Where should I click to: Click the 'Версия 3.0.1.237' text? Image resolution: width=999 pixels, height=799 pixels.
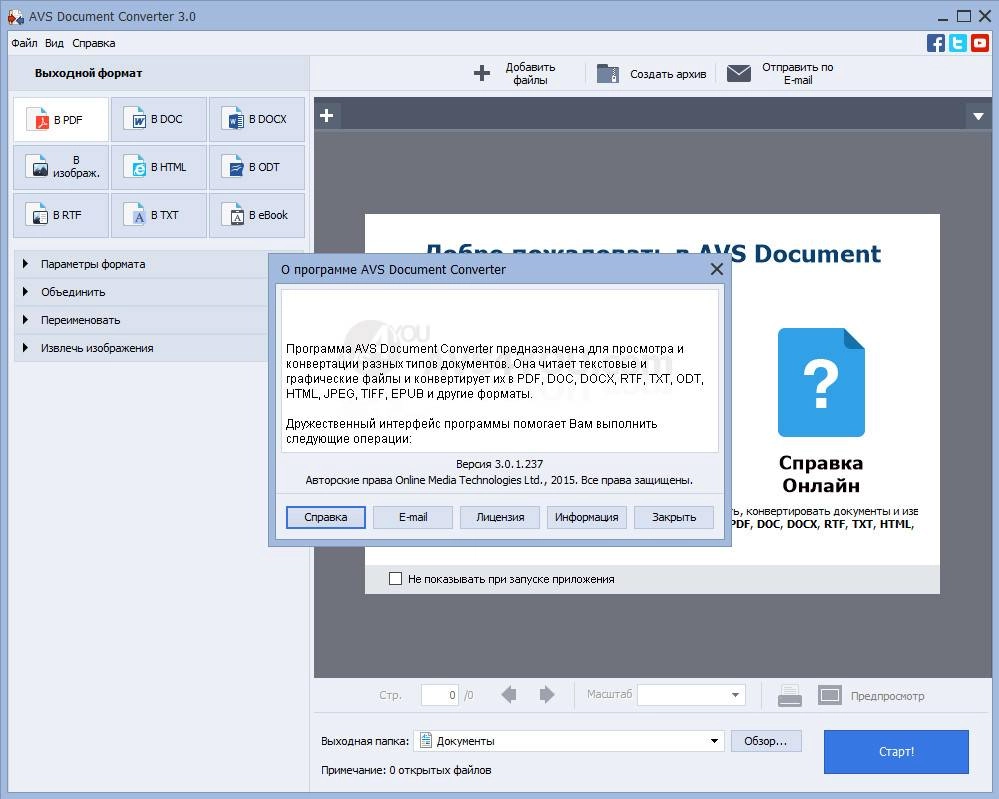point(500,464)
